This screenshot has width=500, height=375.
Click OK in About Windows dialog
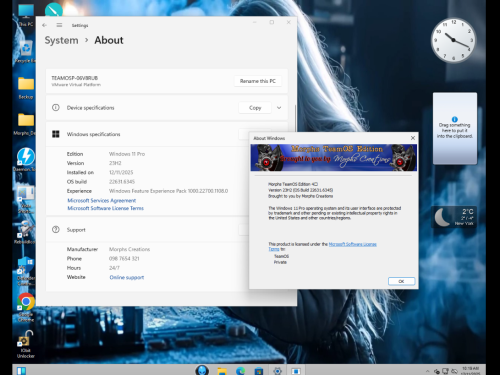pyautogui.click(x=401, y=281)
